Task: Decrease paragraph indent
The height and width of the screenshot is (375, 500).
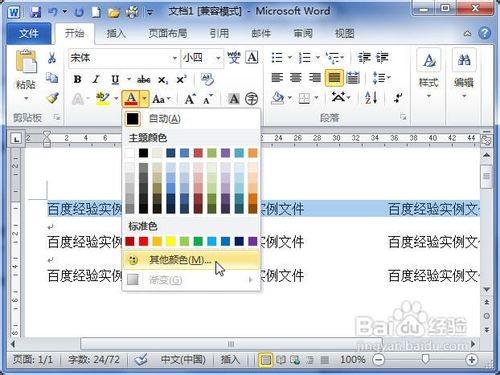Action: click(x=364, y=58)
